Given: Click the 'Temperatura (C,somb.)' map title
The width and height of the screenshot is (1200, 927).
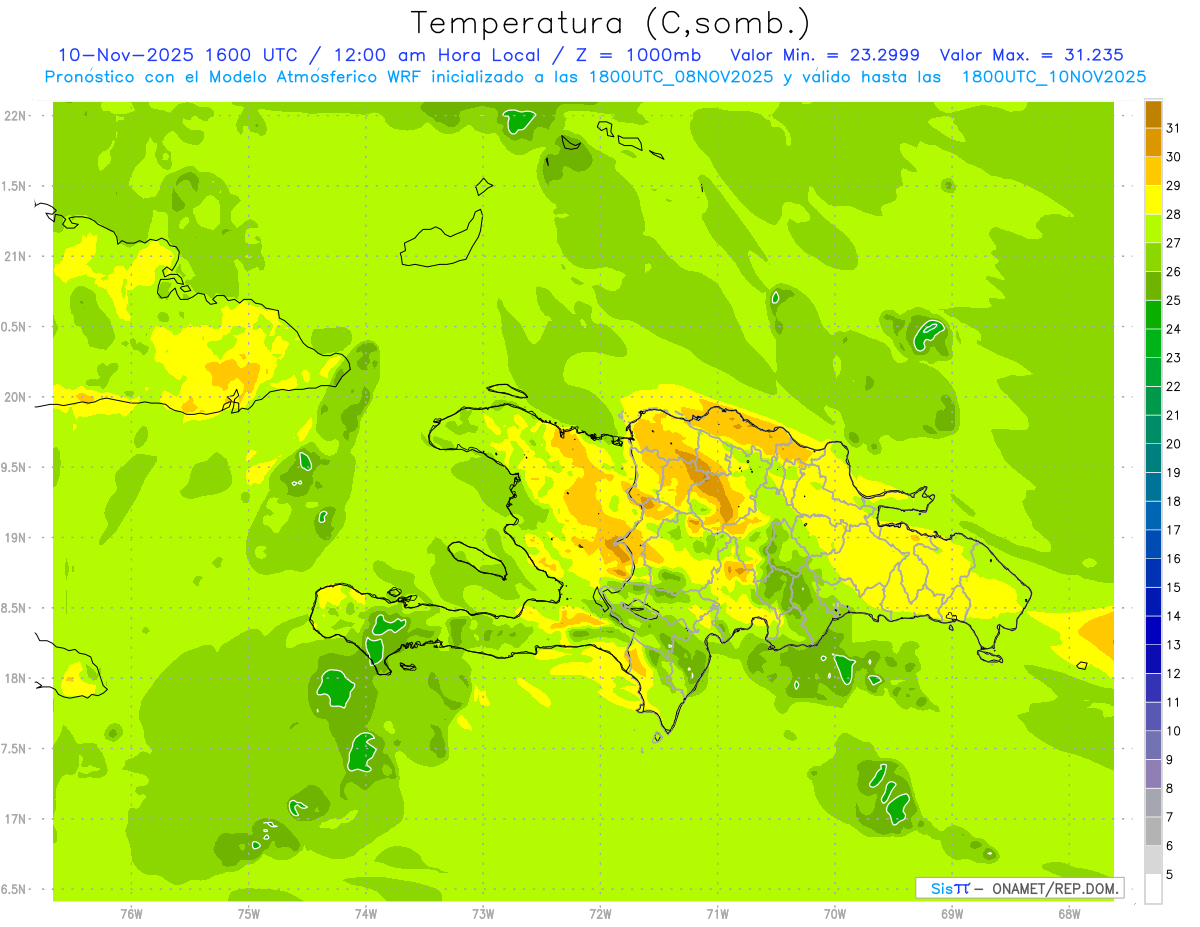Looking at the screenshot, I should (611, 23).
